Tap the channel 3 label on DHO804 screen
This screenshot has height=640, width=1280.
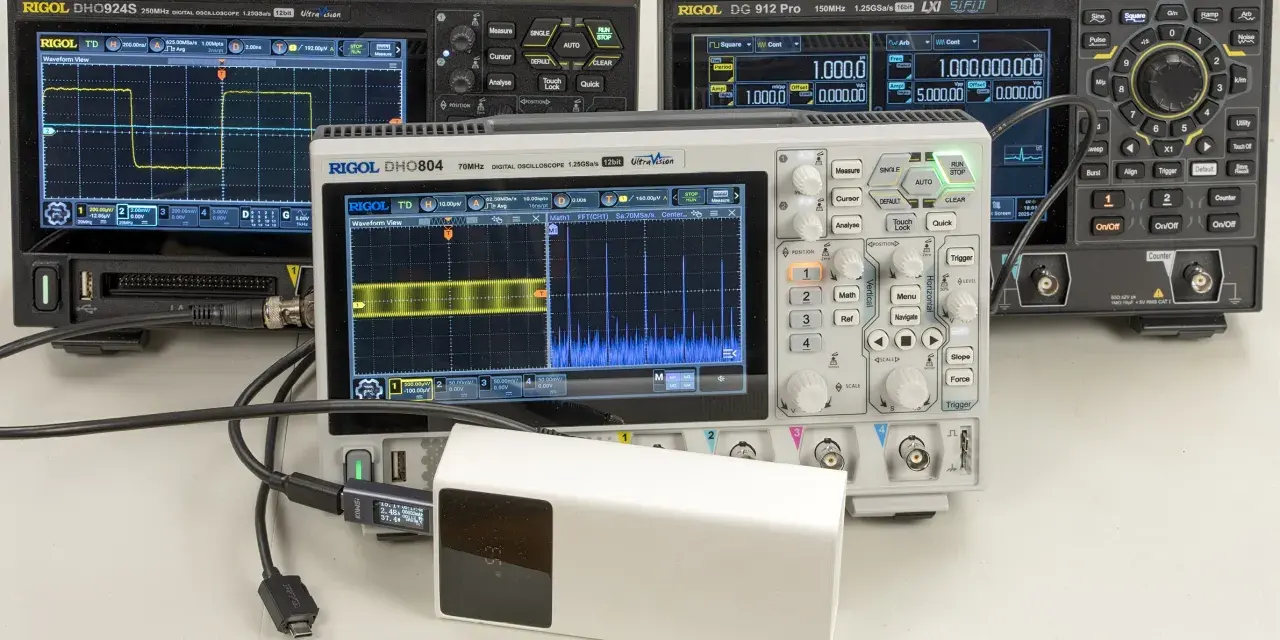point(484,383)
